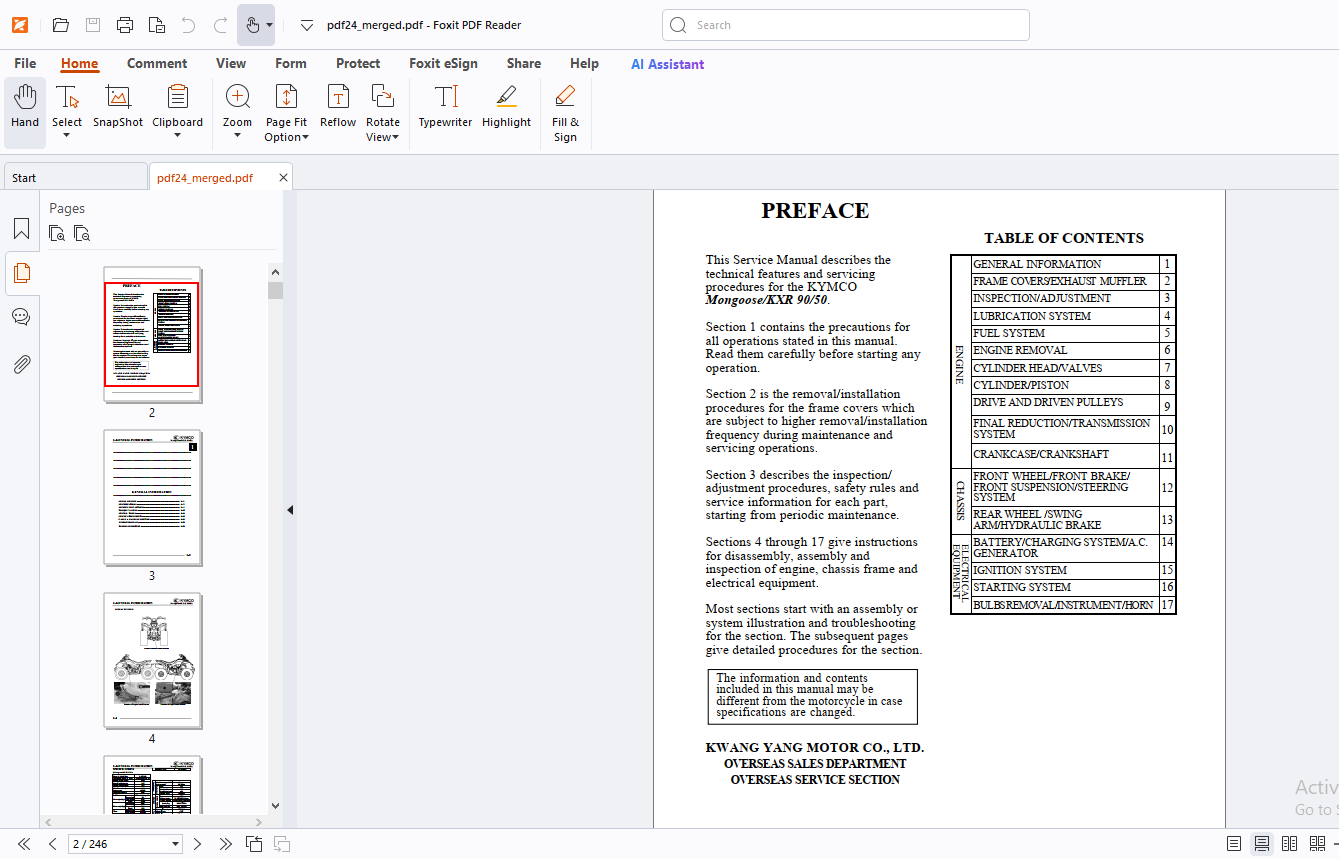Switch to continuous facing view mode
The width and height of the screenshot is (1339, 859).
(x=1317, y=844)
